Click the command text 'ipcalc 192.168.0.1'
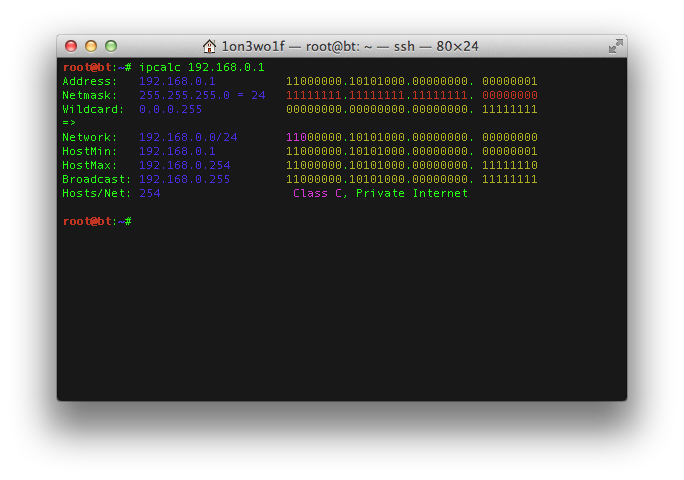Screen dimensions: 684x480 (202, 67)
